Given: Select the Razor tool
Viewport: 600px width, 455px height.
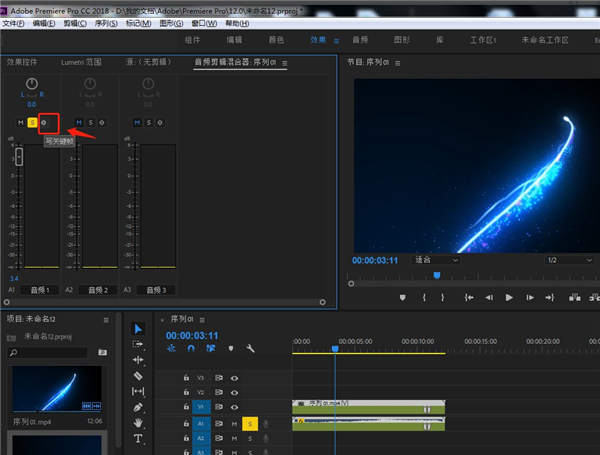Looking at the screenshot, I should [x=138, y=376].
